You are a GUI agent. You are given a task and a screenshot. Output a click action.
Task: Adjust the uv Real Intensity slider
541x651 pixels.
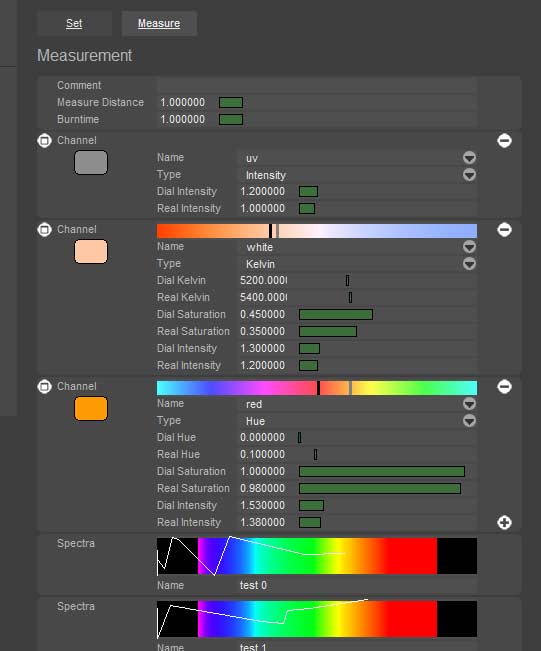pyautogui.click(x=307, y=208)
